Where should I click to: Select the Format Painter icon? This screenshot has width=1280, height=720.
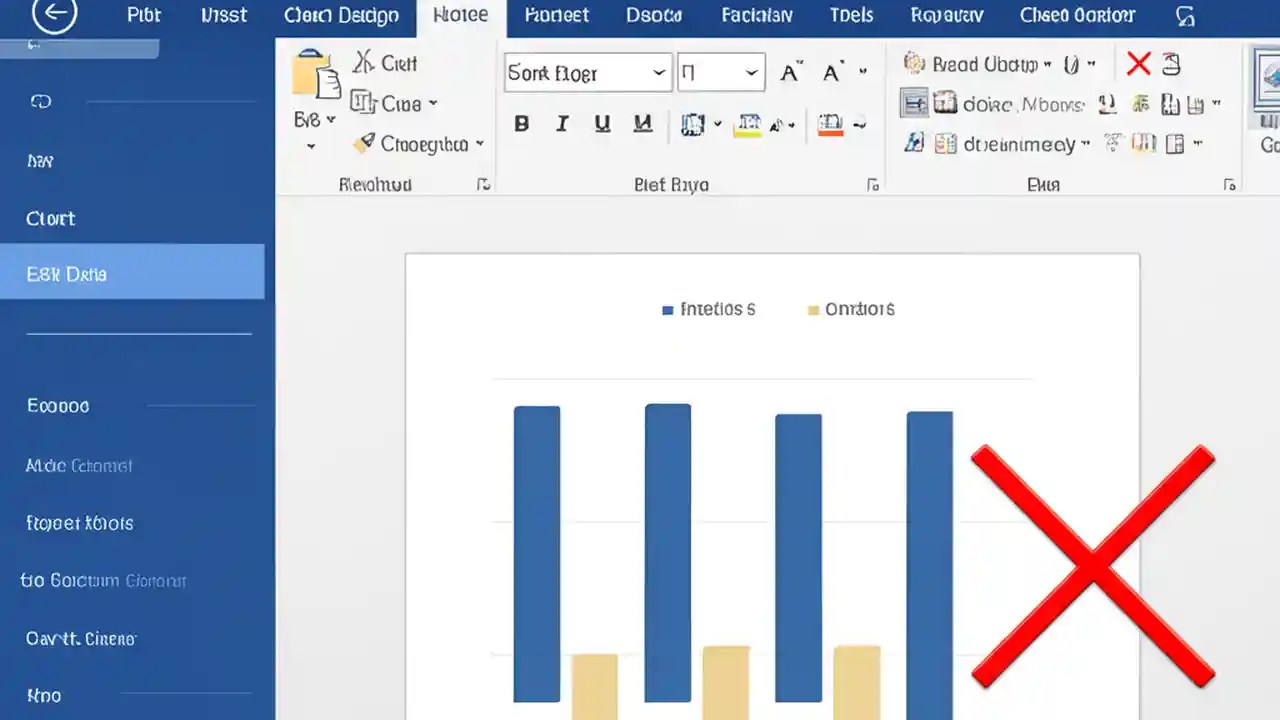tap(363, 143)
